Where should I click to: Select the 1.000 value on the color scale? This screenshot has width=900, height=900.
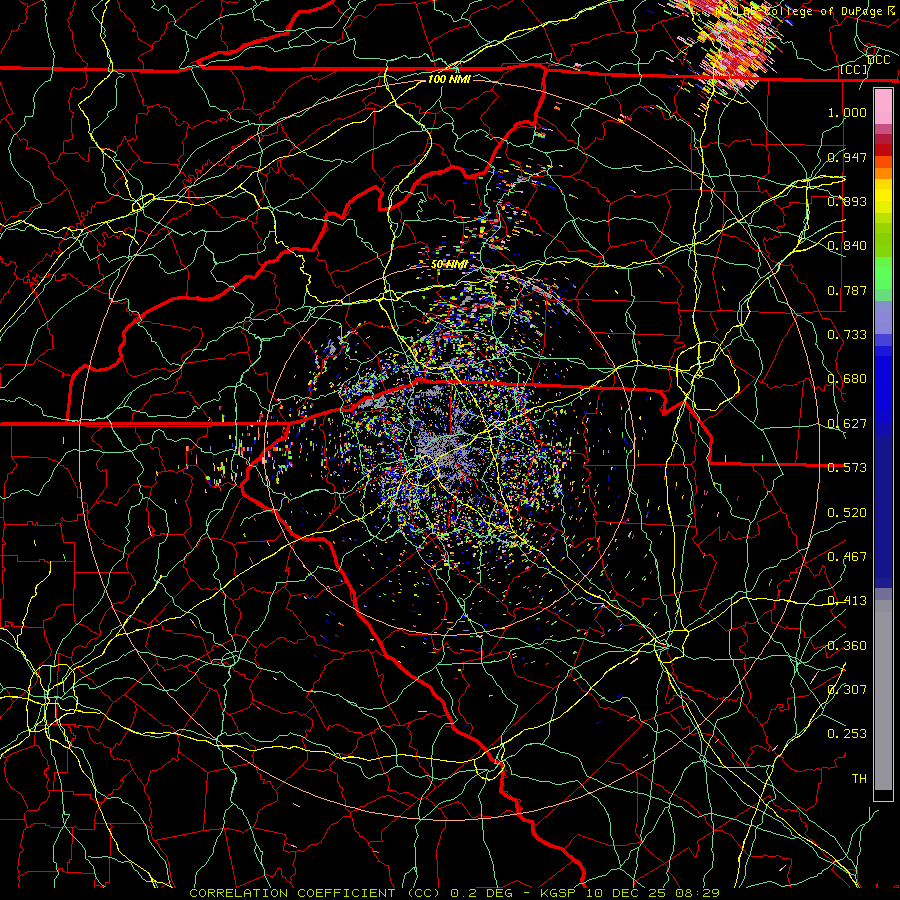tap(847, 112)
